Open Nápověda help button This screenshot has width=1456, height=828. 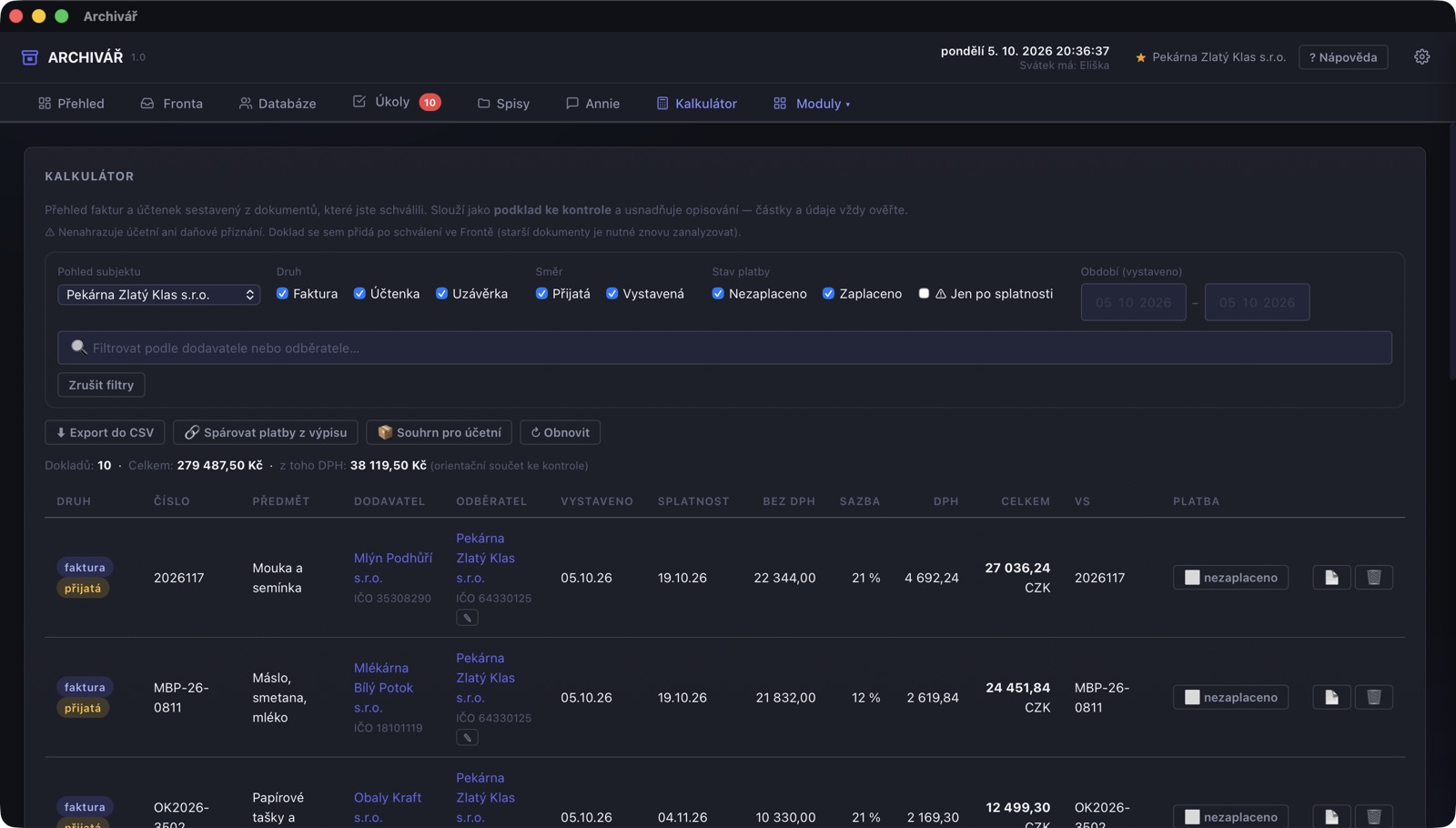click(x=1343, y=57)
